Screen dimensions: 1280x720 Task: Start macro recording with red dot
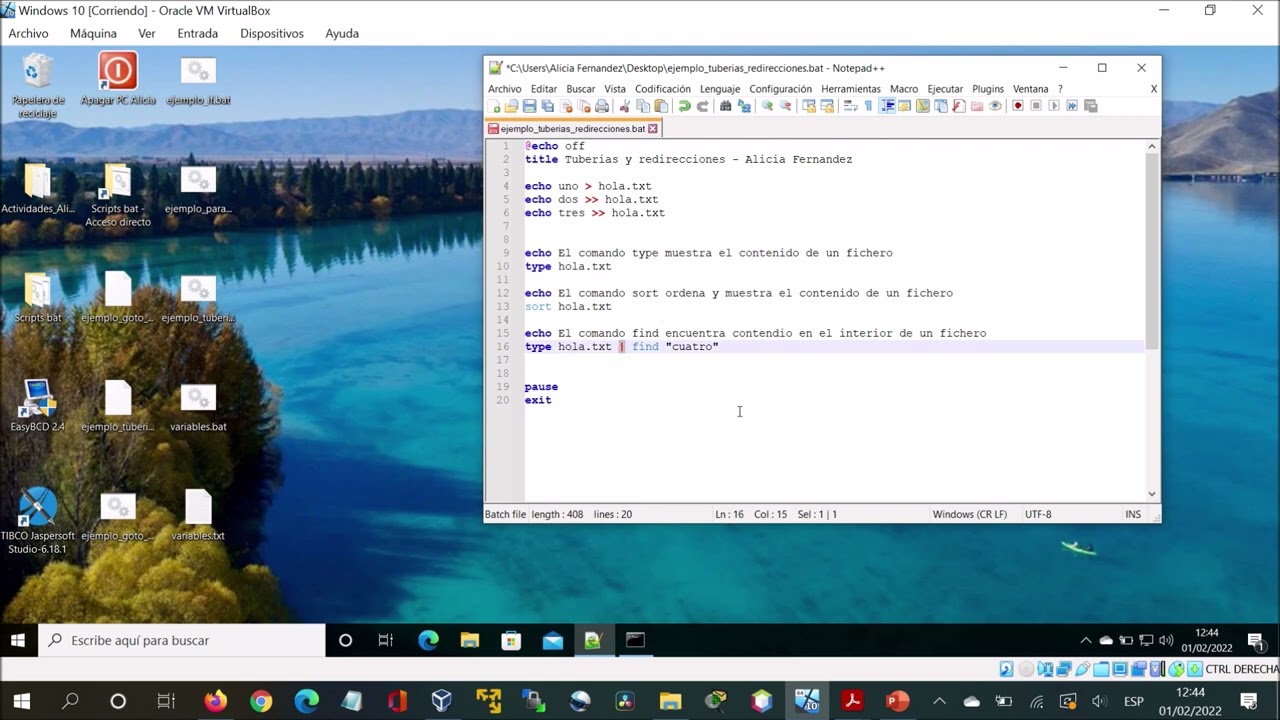1018,106
